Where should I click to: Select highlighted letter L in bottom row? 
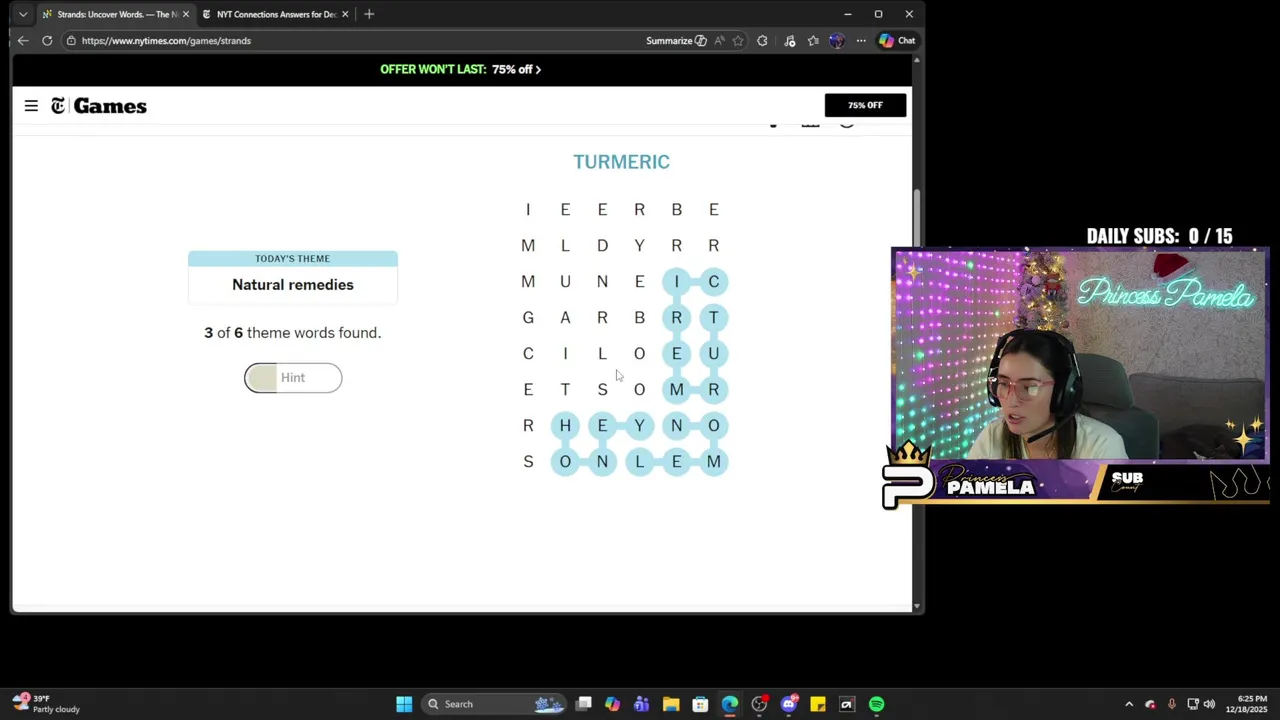coord(639,461)
